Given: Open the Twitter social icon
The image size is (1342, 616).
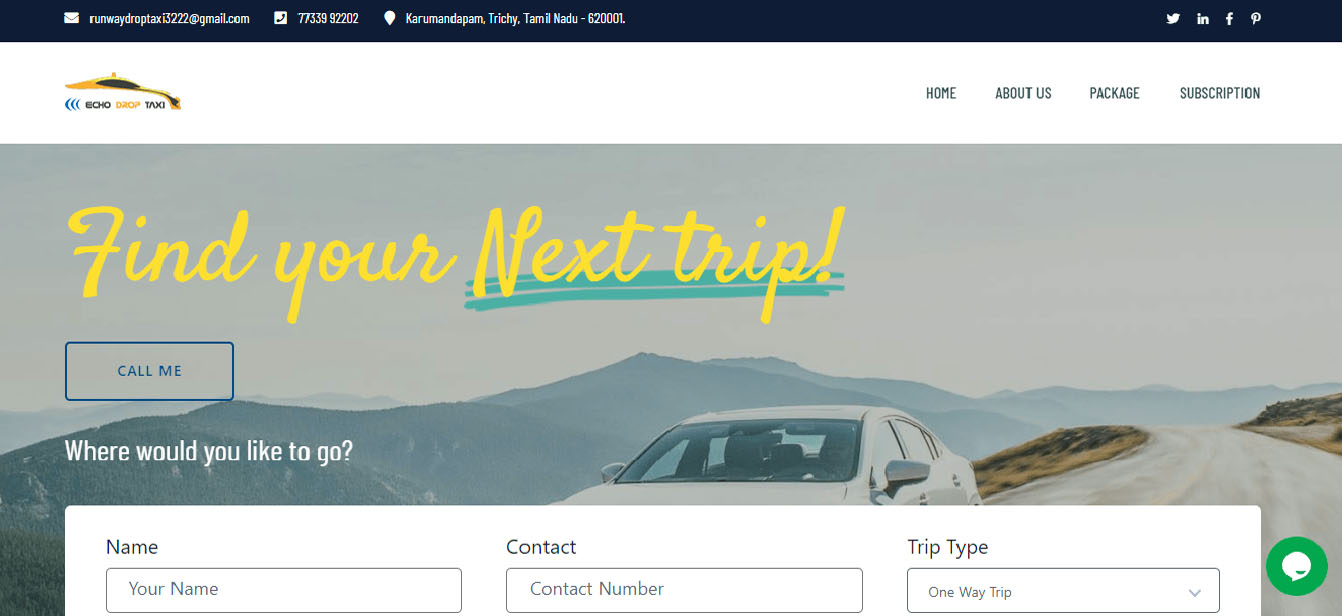Looking at the screenshot, I should pos(1173,19).
